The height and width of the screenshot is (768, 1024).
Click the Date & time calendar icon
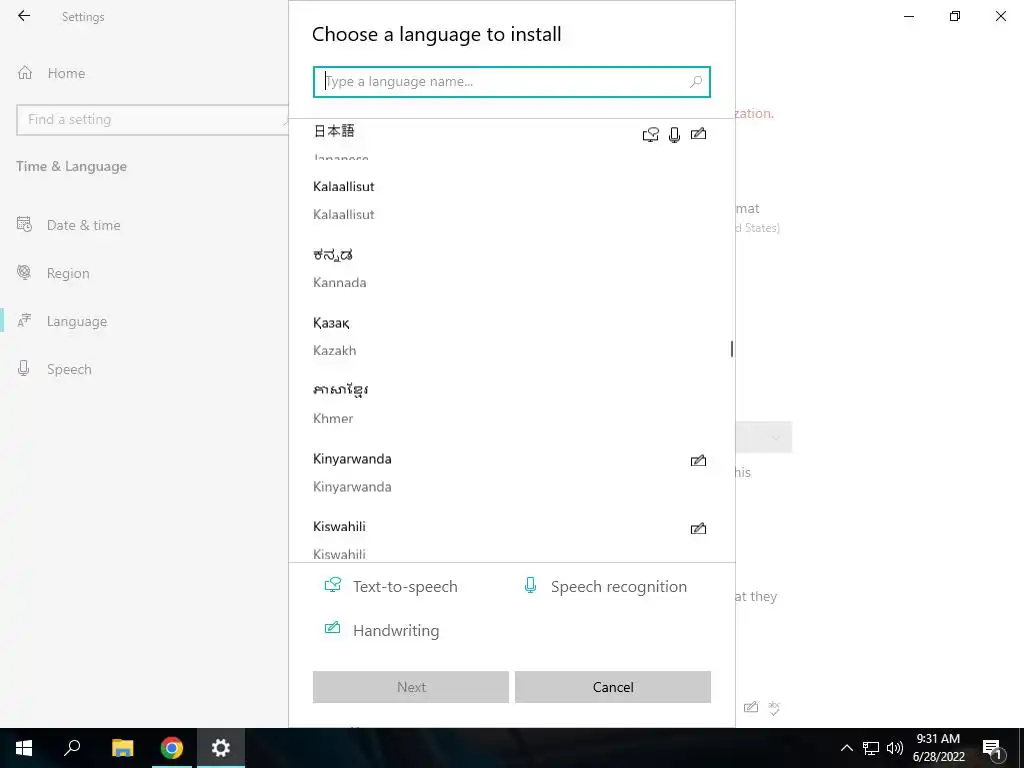click(24, 225)
